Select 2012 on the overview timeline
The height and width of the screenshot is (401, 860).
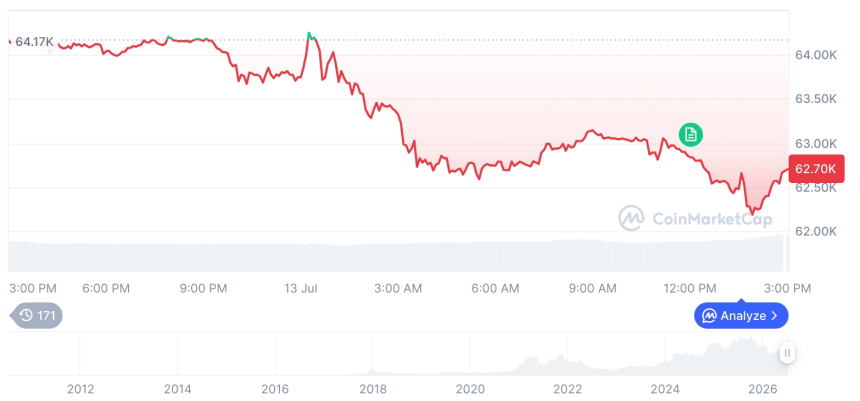click(x=80, y=389)
